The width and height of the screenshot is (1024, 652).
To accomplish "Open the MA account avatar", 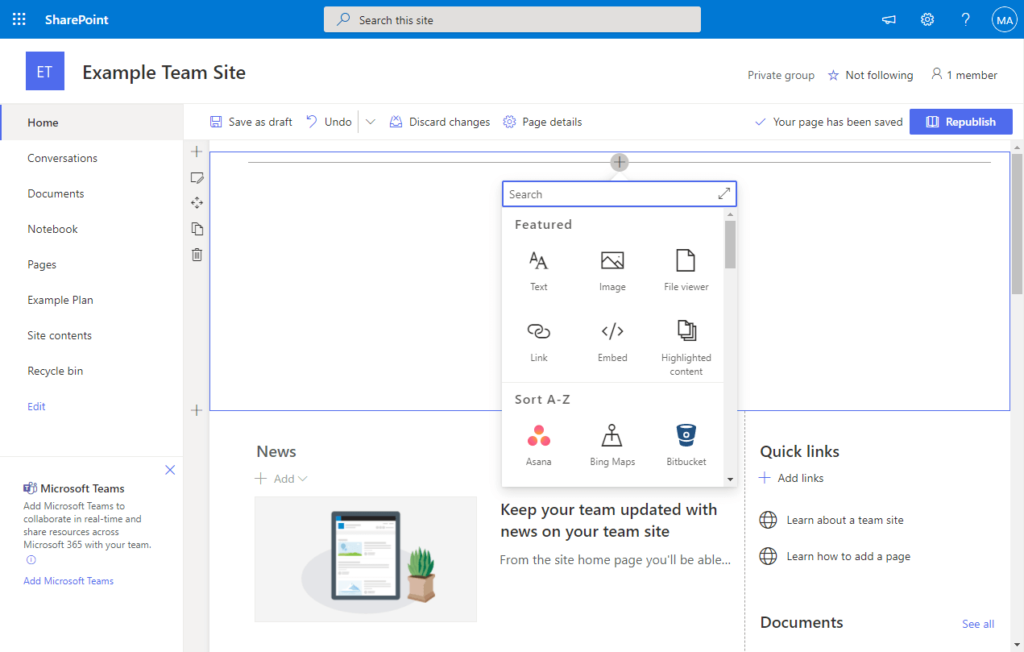I will tap(1004, 20).
